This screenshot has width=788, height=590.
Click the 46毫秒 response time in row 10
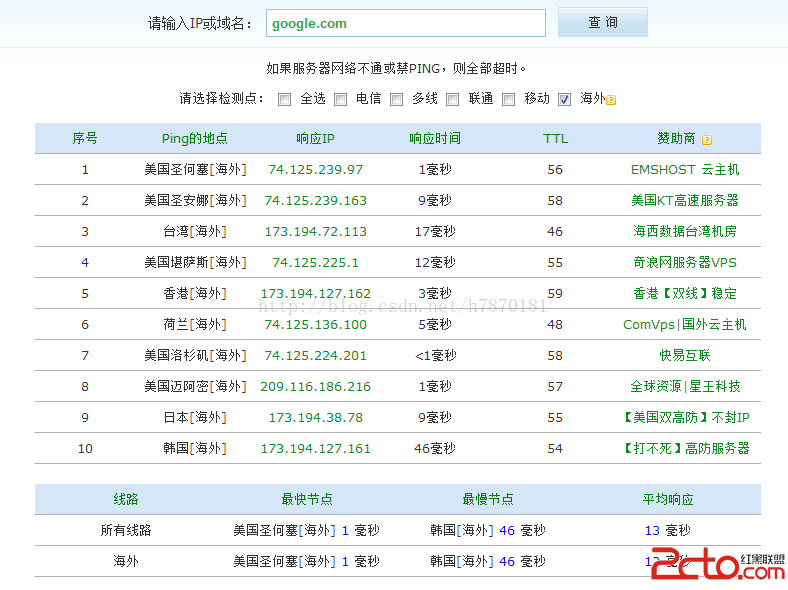pos(435,448)
